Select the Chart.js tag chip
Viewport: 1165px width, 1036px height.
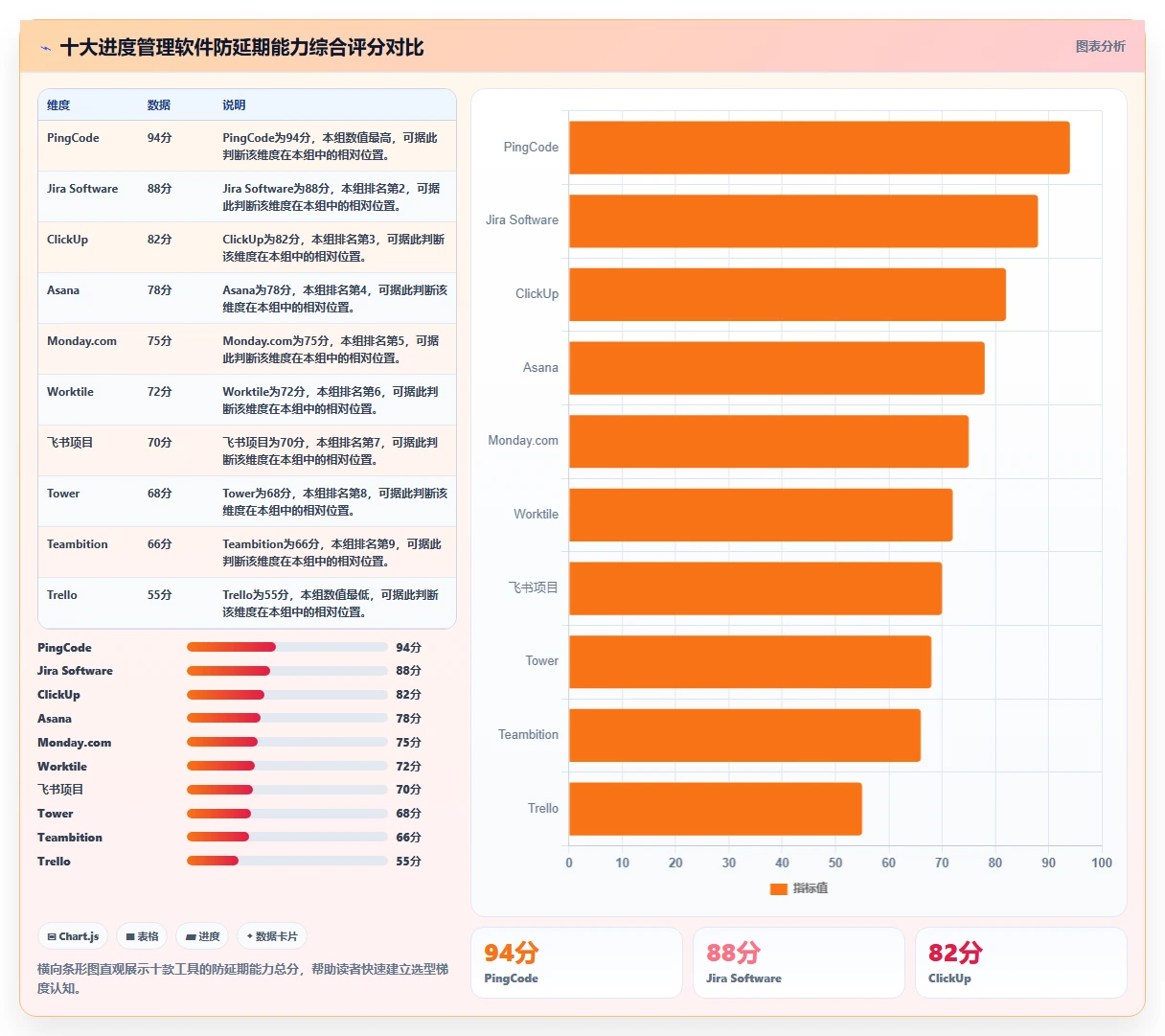tap(73, 936)
